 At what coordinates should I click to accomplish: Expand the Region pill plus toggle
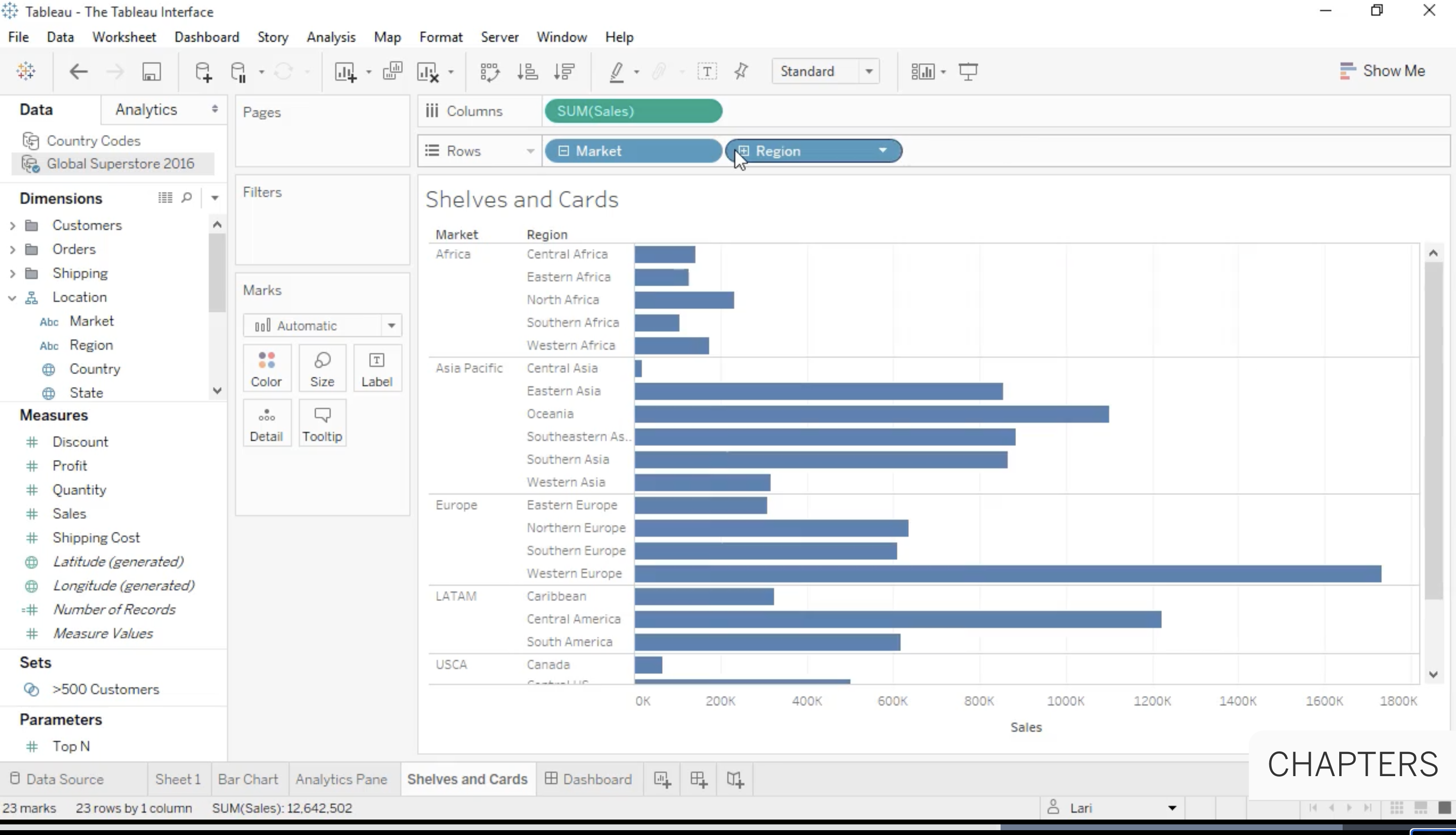coord(744,151)
